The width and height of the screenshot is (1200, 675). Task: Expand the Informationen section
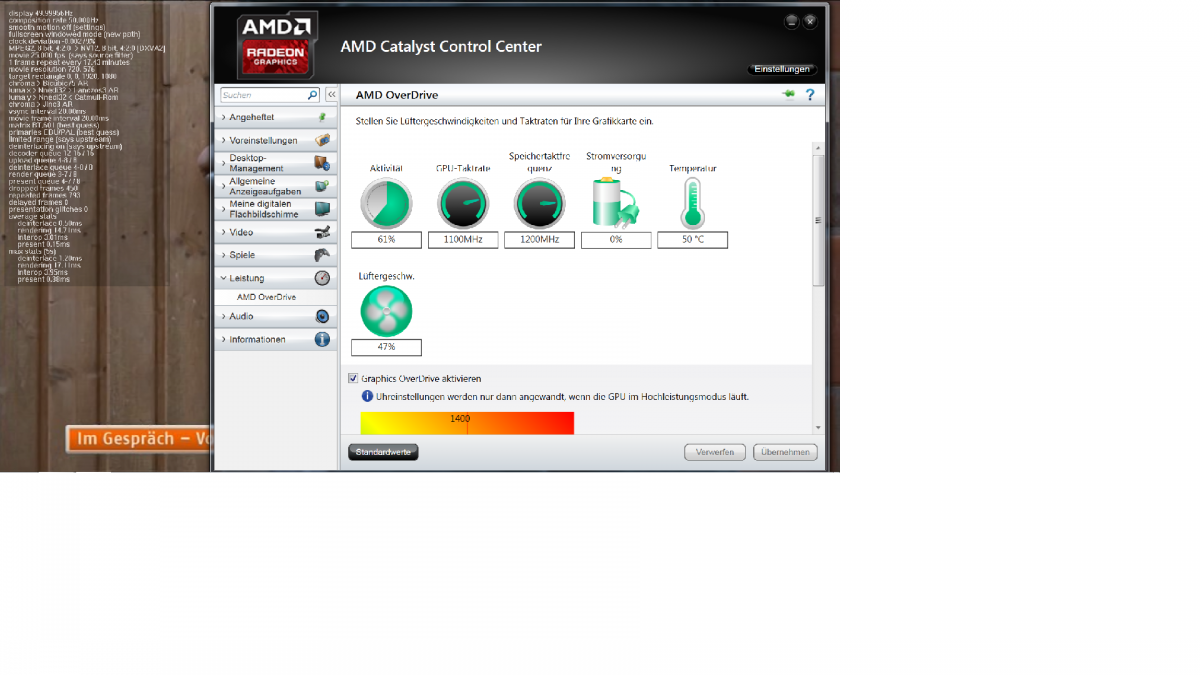tap(277, 339)
